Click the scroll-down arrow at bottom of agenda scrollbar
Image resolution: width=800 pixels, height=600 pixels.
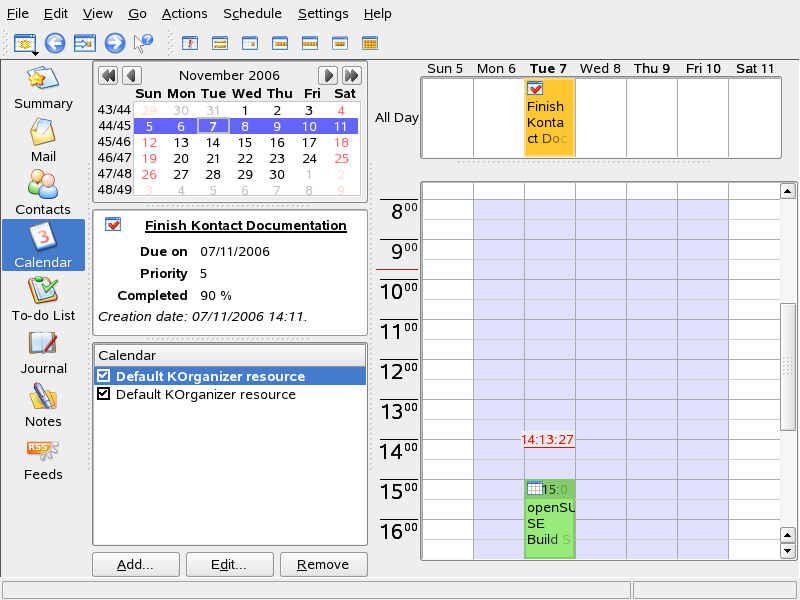787,551
